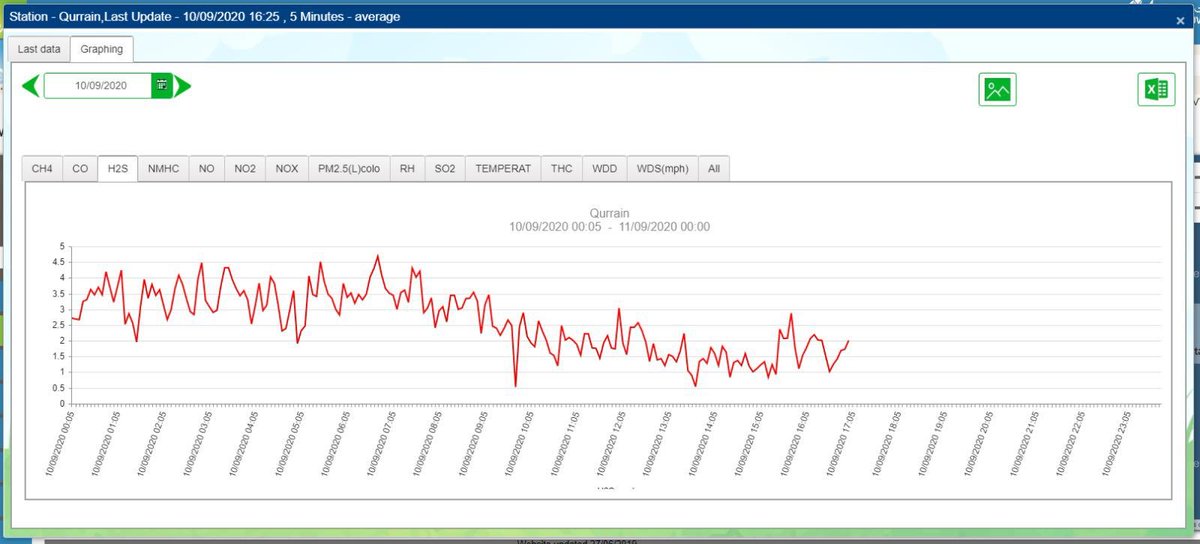Switch to the Last data tab
Viewport: 1200px width, 544px height.
(39, 49)
